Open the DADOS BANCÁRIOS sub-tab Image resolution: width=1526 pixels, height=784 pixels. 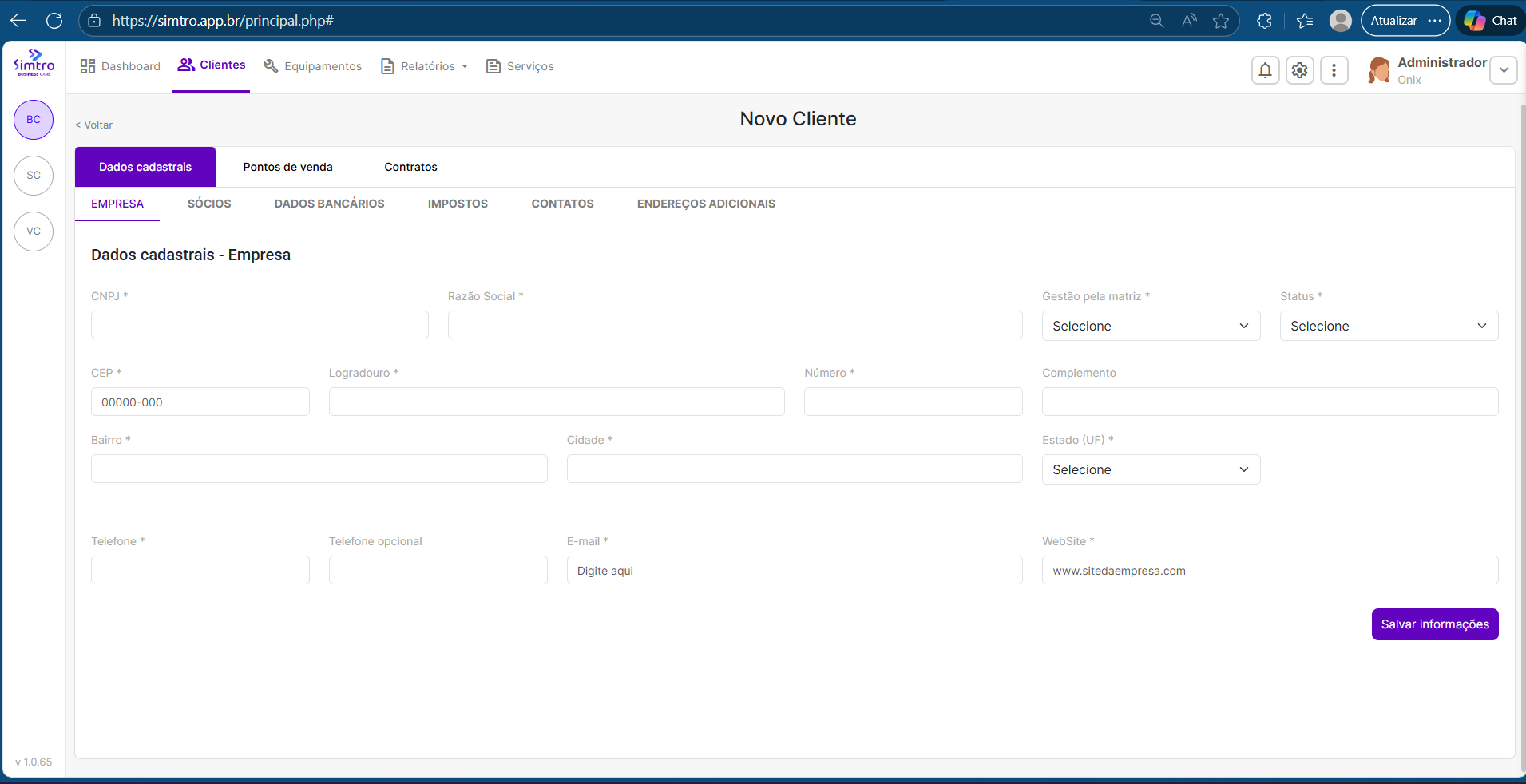[329, 204]
